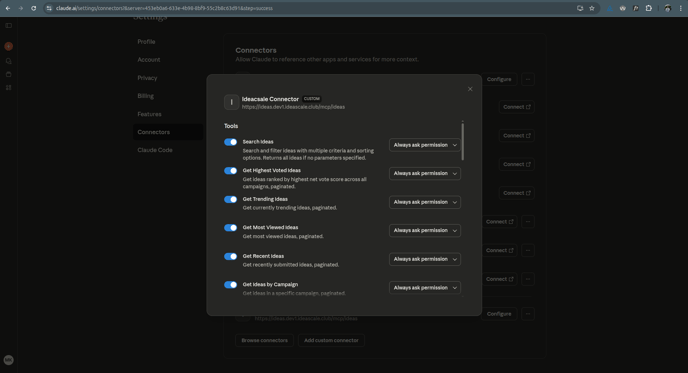Image resolution: width=688 pixels, height=373 pixels.
Task: Click the Tools heading in the dialog
Action: [231, 126]
